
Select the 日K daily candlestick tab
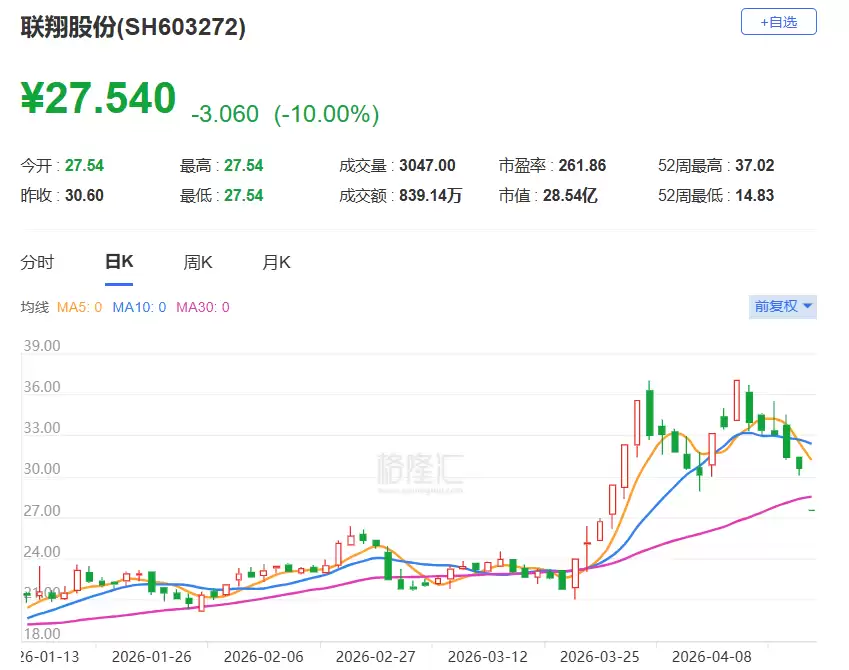click(118, 261)
